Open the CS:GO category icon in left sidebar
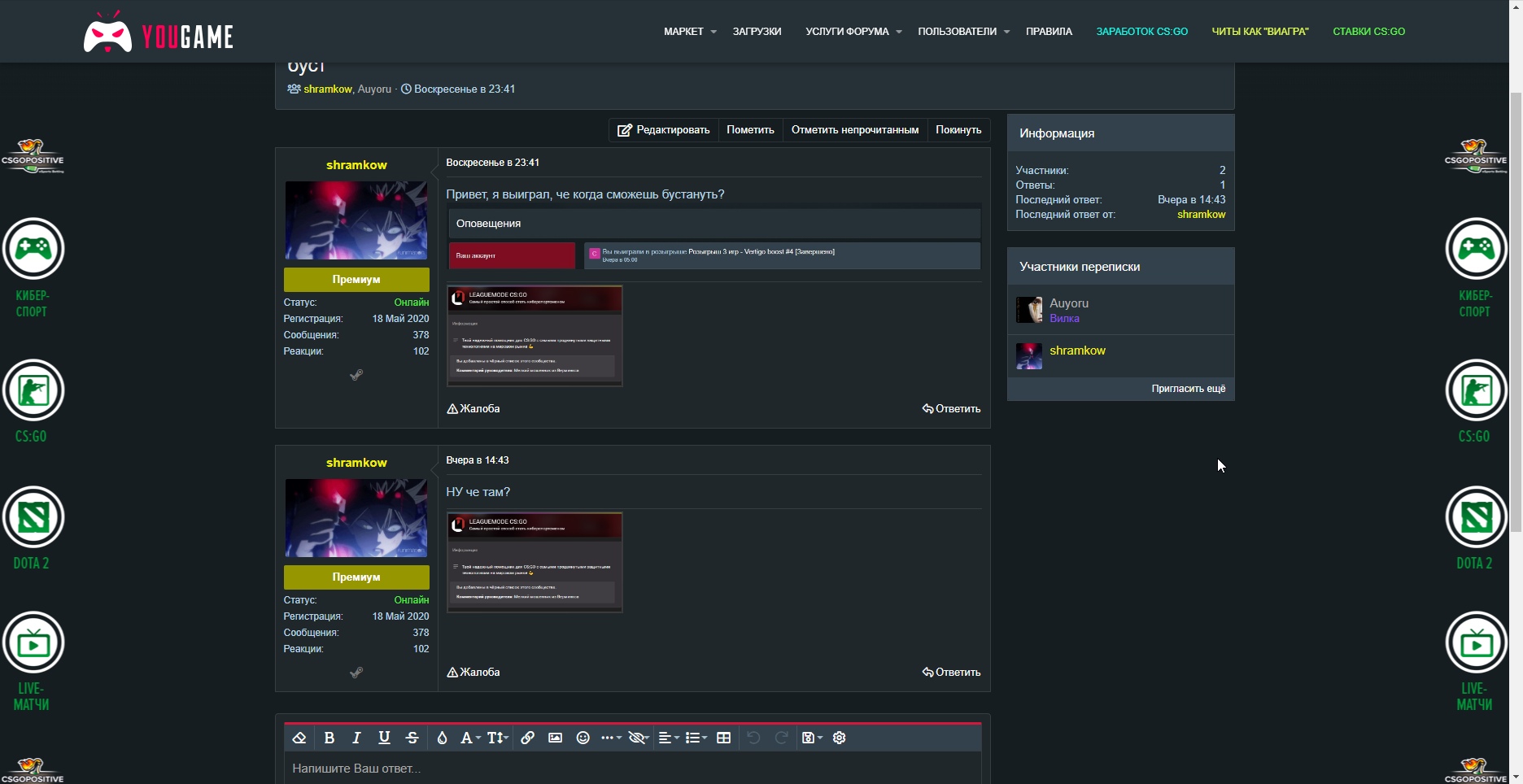The width and height of the screenshot is (1523, 784). tap(33, 391)
